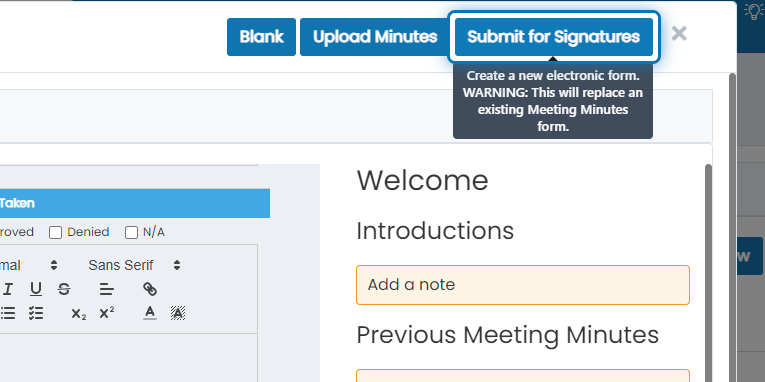The width and height of the screenshot is (765, 382).
Task: Click the Upload Minutes button
Action: pos(375,37)
